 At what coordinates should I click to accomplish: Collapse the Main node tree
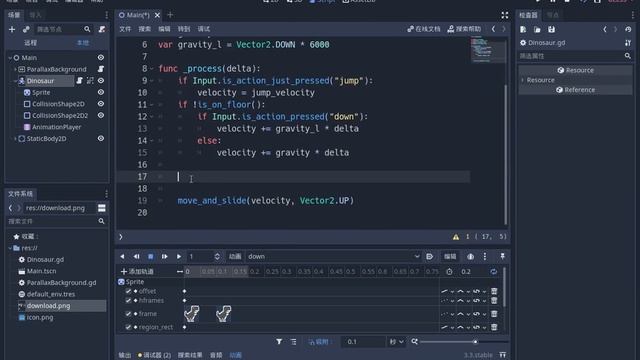point(10,58)
